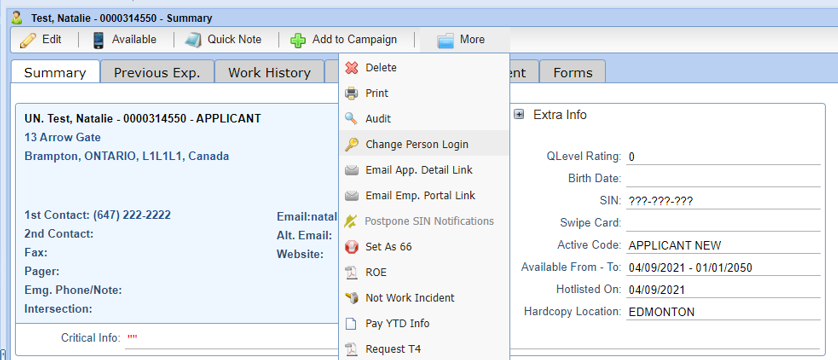
Task: Open the Work History tab
Action: click(269, 73)
